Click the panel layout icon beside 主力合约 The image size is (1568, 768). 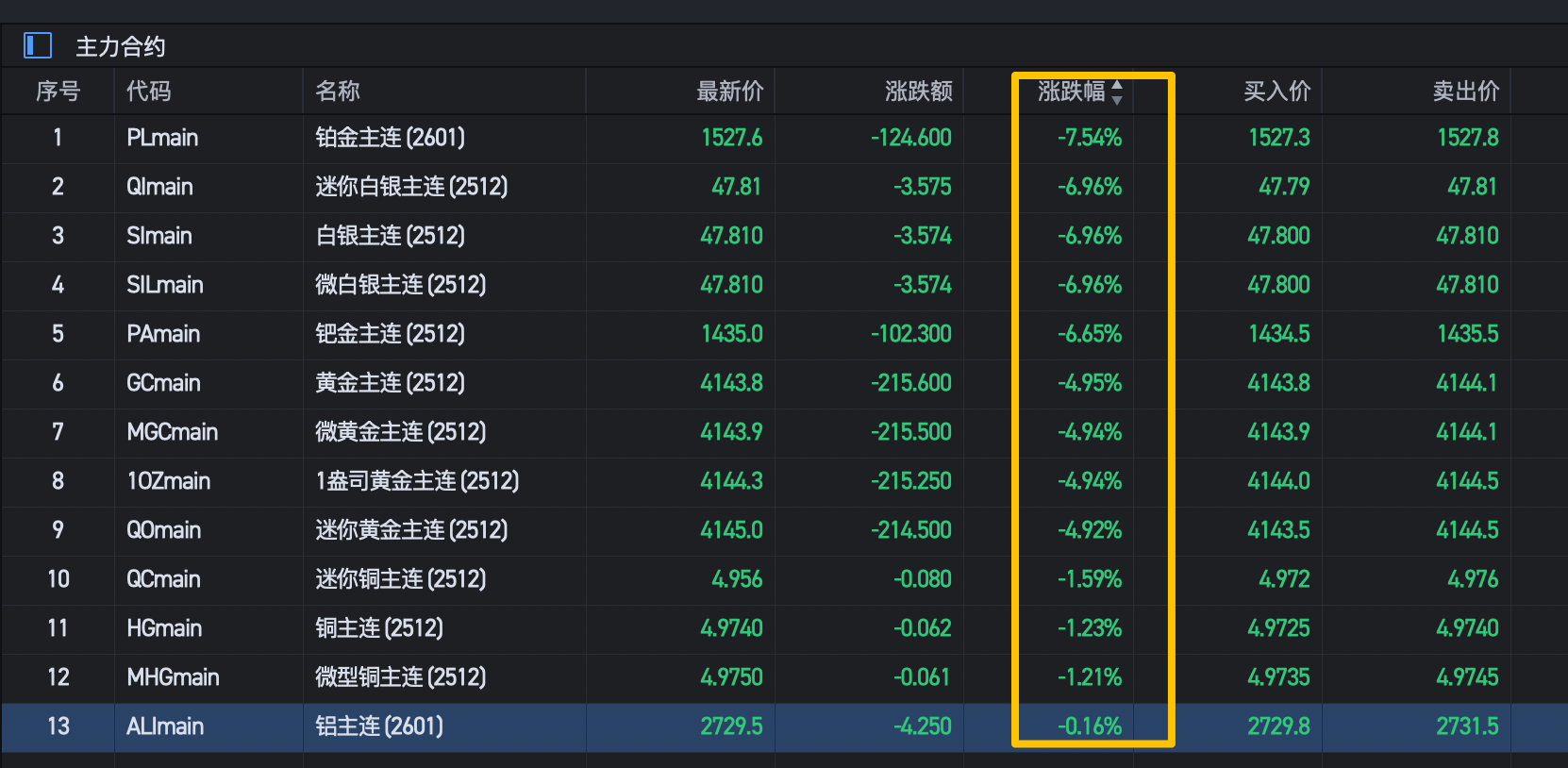point(38,45)
